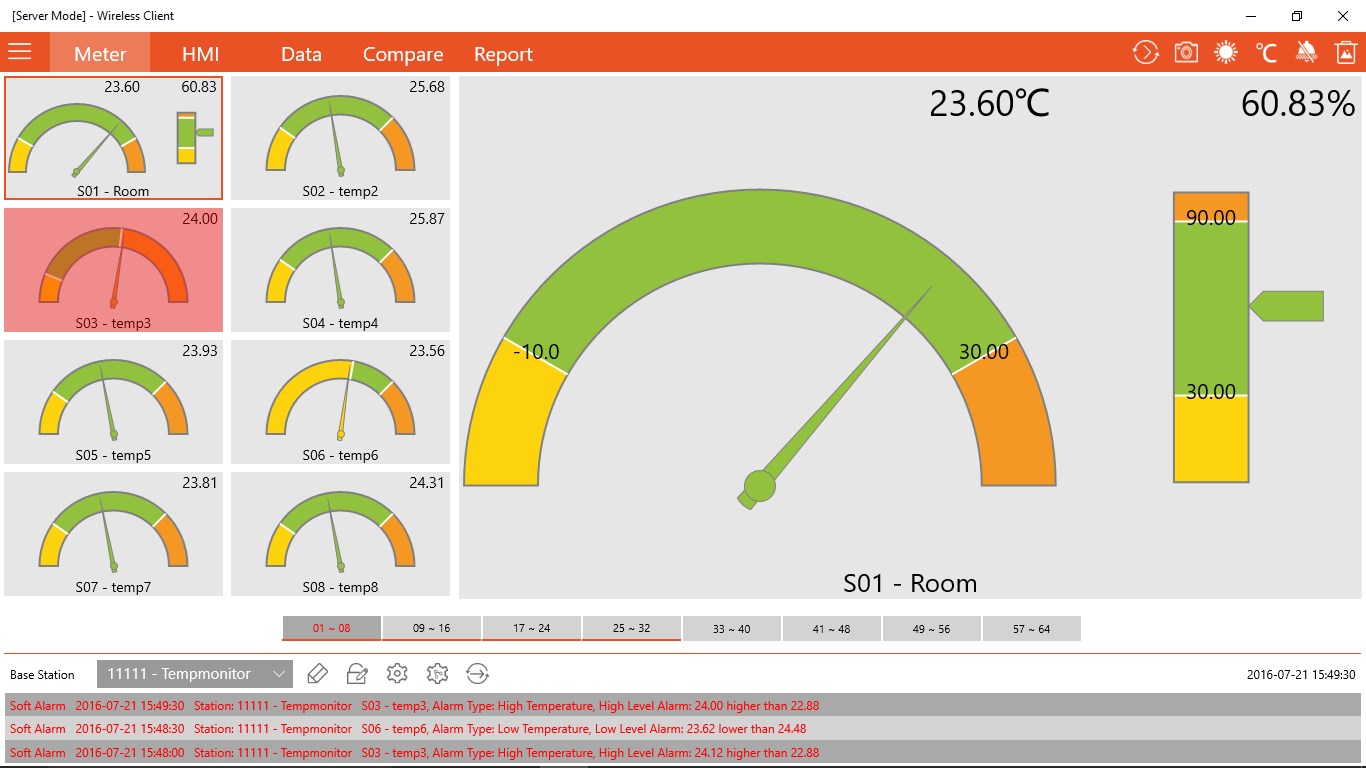
Task: Open the hamburger navigation menu
Action: 20,52
